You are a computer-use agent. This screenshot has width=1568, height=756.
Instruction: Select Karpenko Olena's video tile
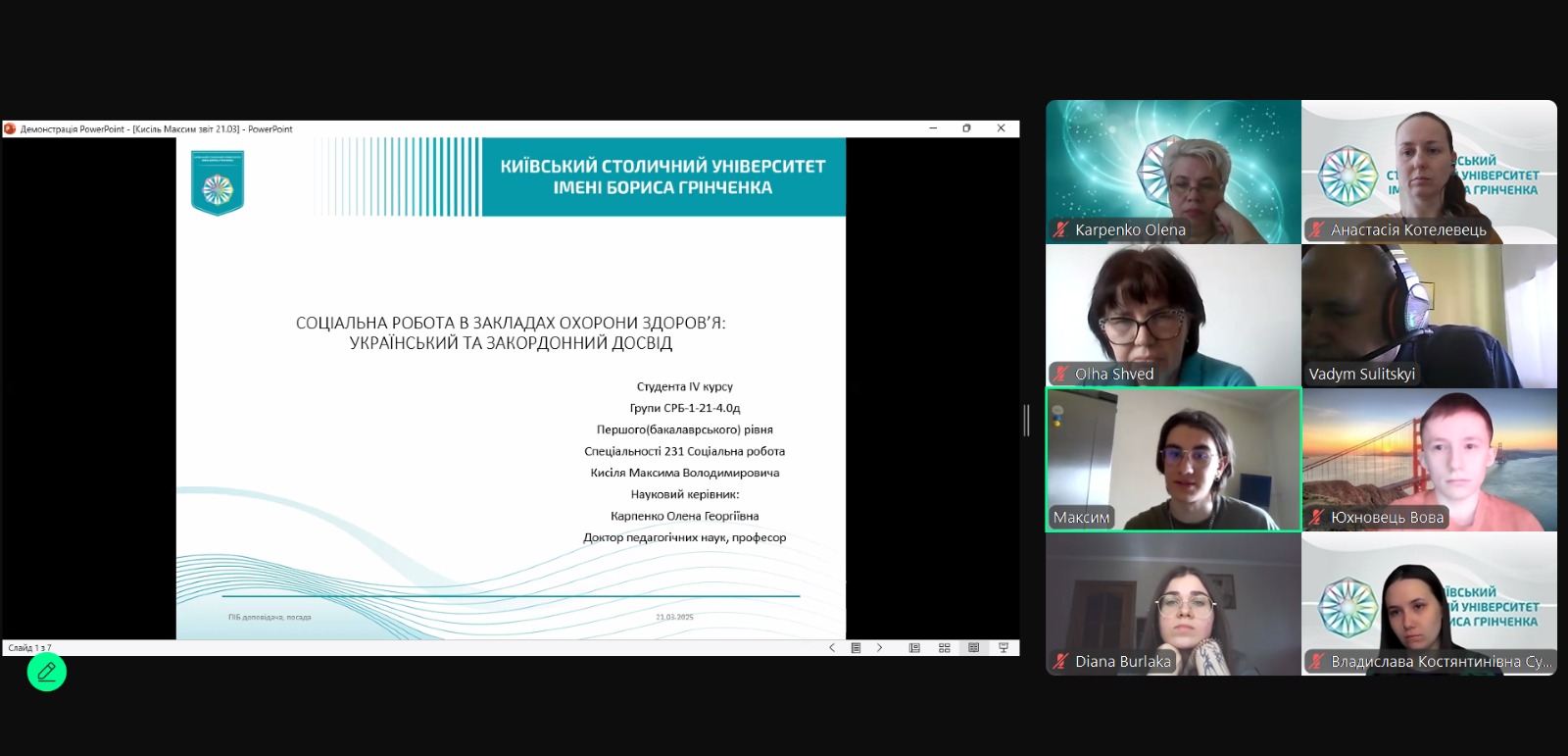[1173, 172]
